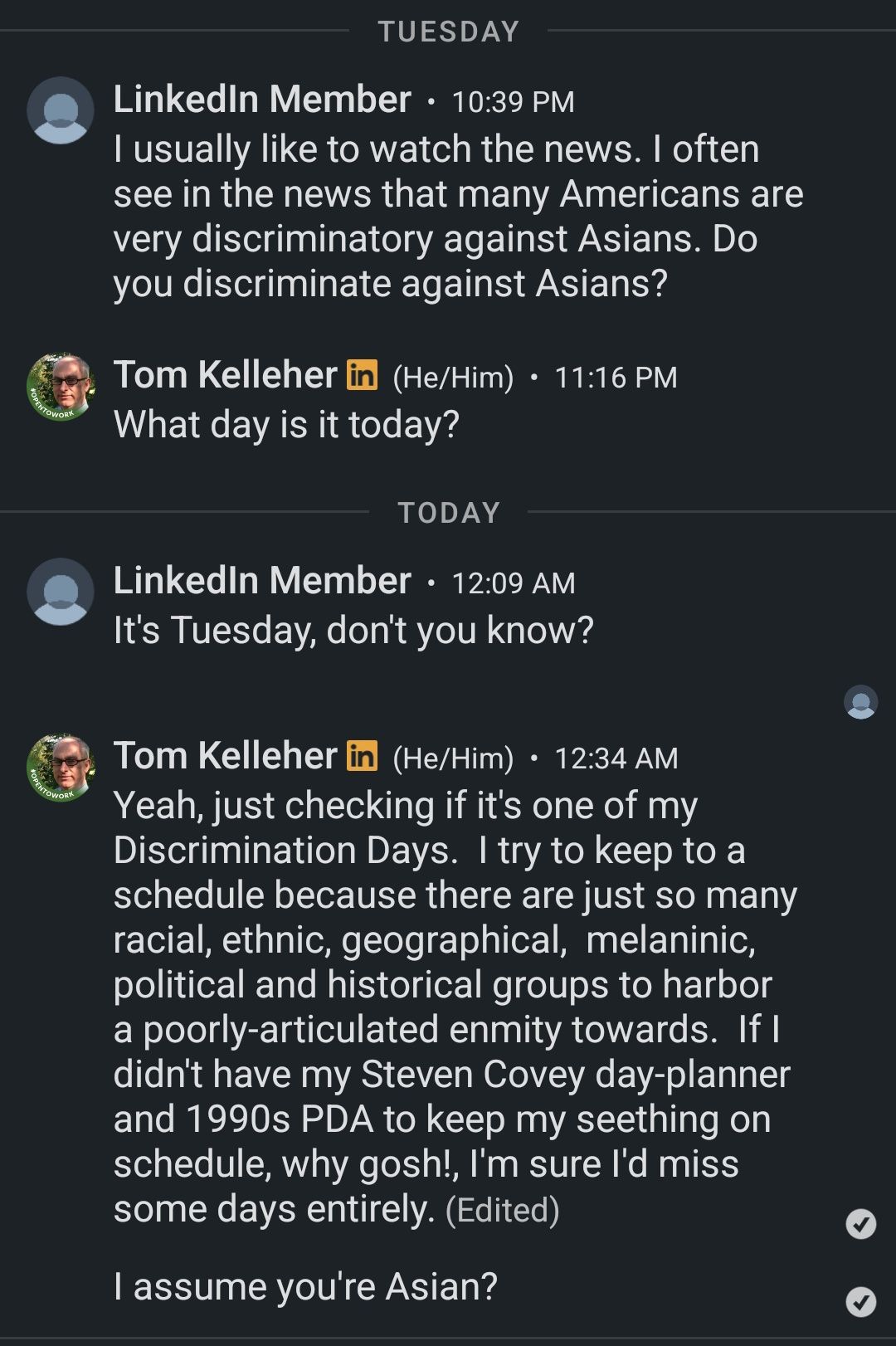Open Tom Kelleher name link at 11:16 PM
896x1346 pixels.
[x=226, y=375]
